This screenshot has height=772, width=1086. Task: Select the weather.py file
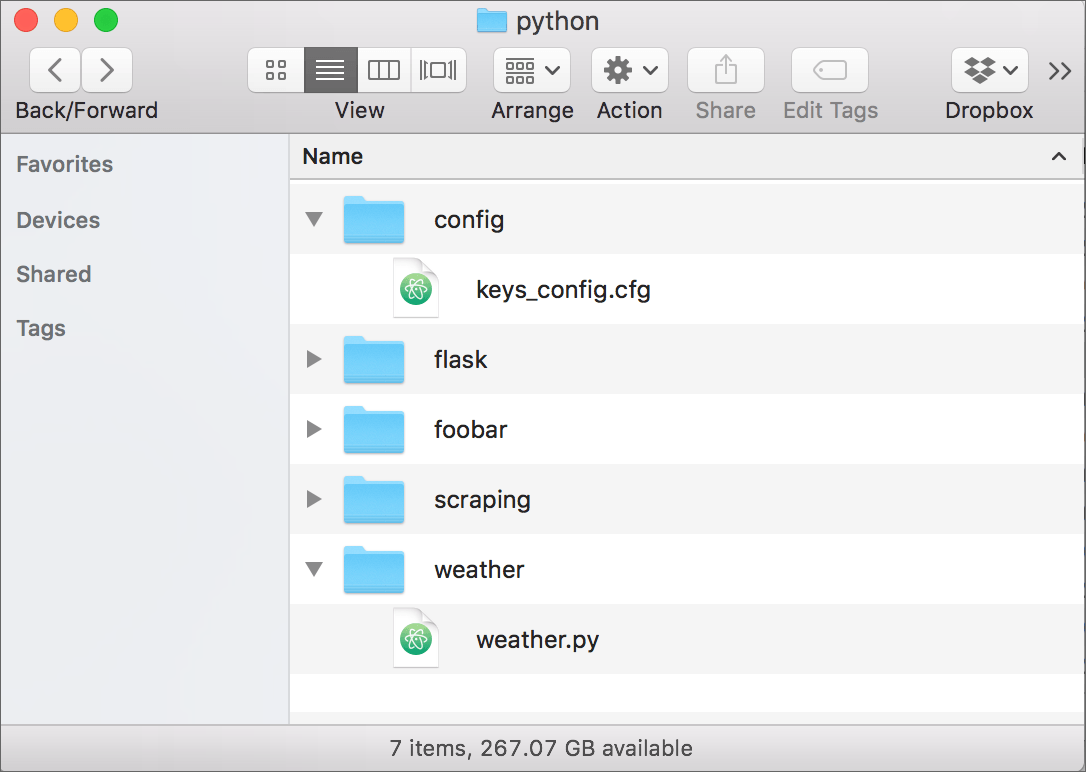pos(538,639)
